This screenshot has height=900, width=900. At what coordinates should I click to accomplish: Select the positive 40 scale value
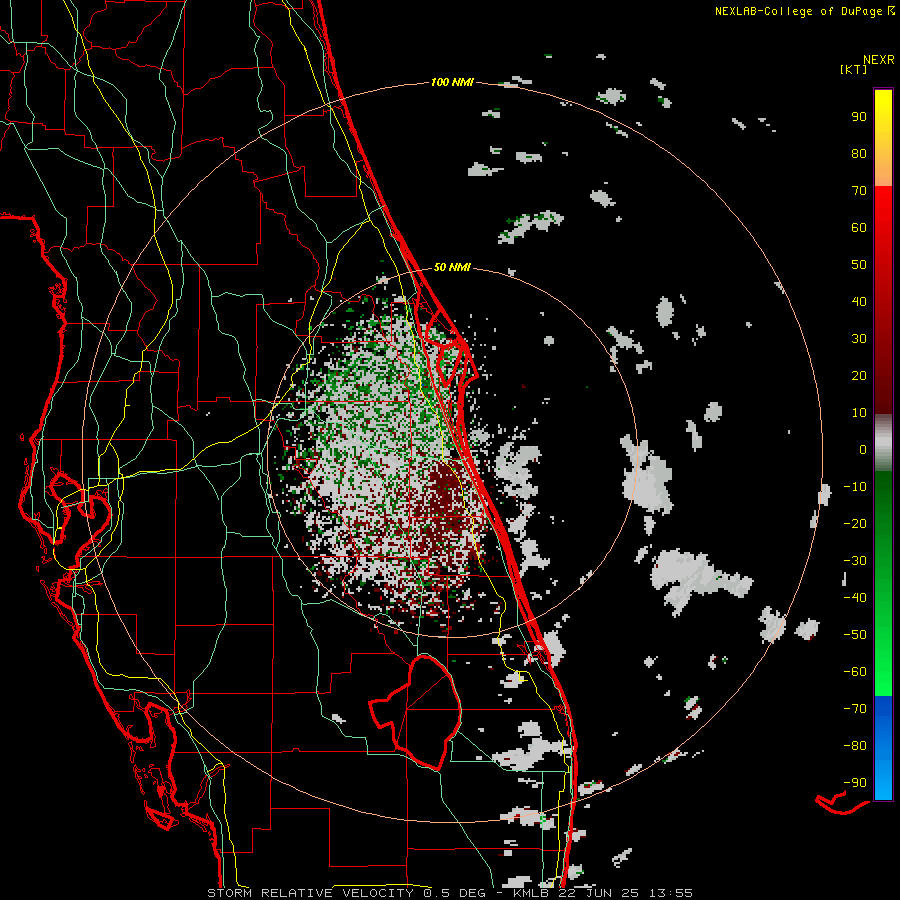pyautogui.click(x=859, y=302)
